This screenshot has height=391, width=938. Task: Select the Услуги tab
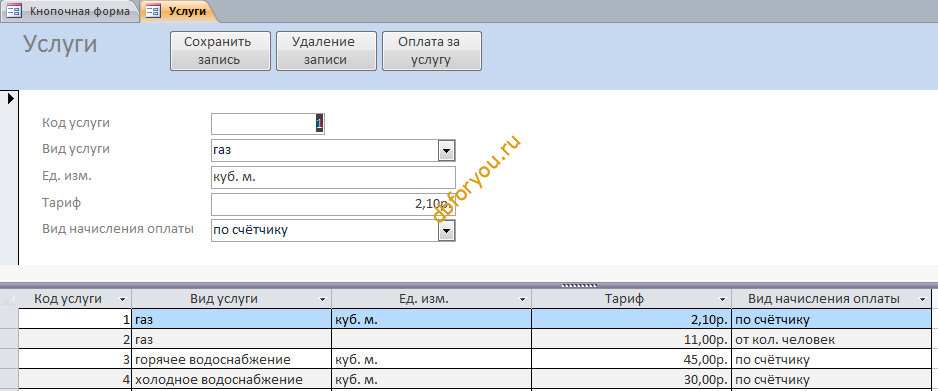click(x=178, y=11)
